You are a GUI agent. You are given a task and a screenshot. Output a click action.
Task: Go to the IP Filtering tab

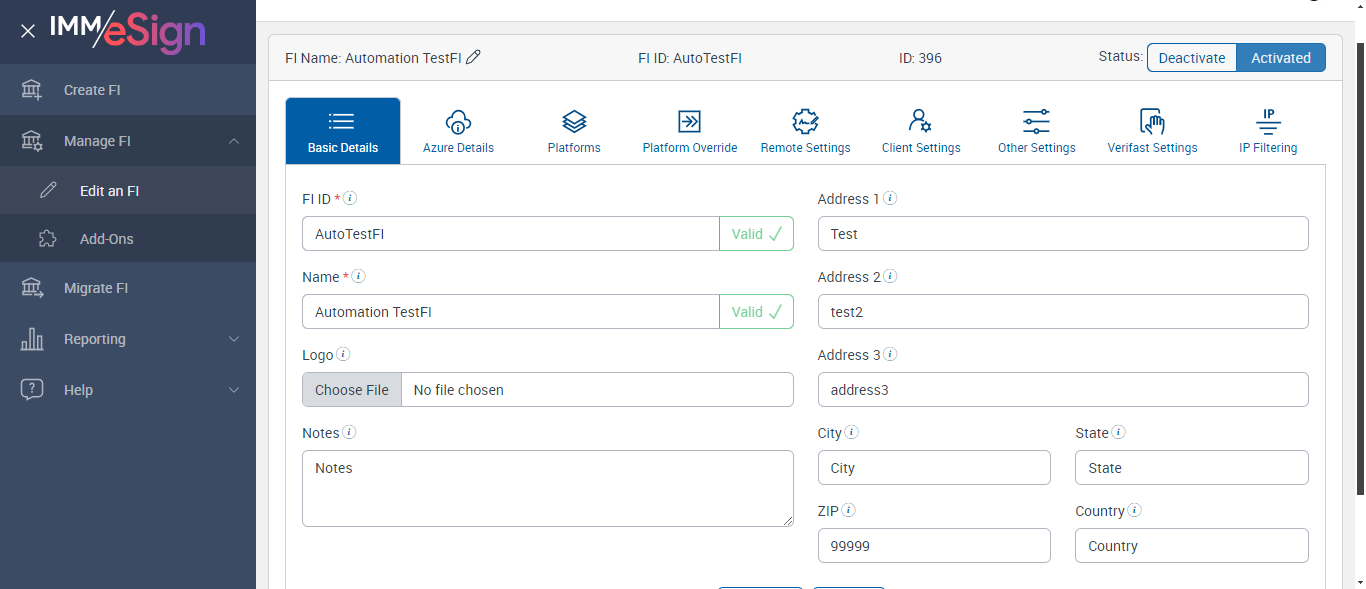[x=1268, y=131]
